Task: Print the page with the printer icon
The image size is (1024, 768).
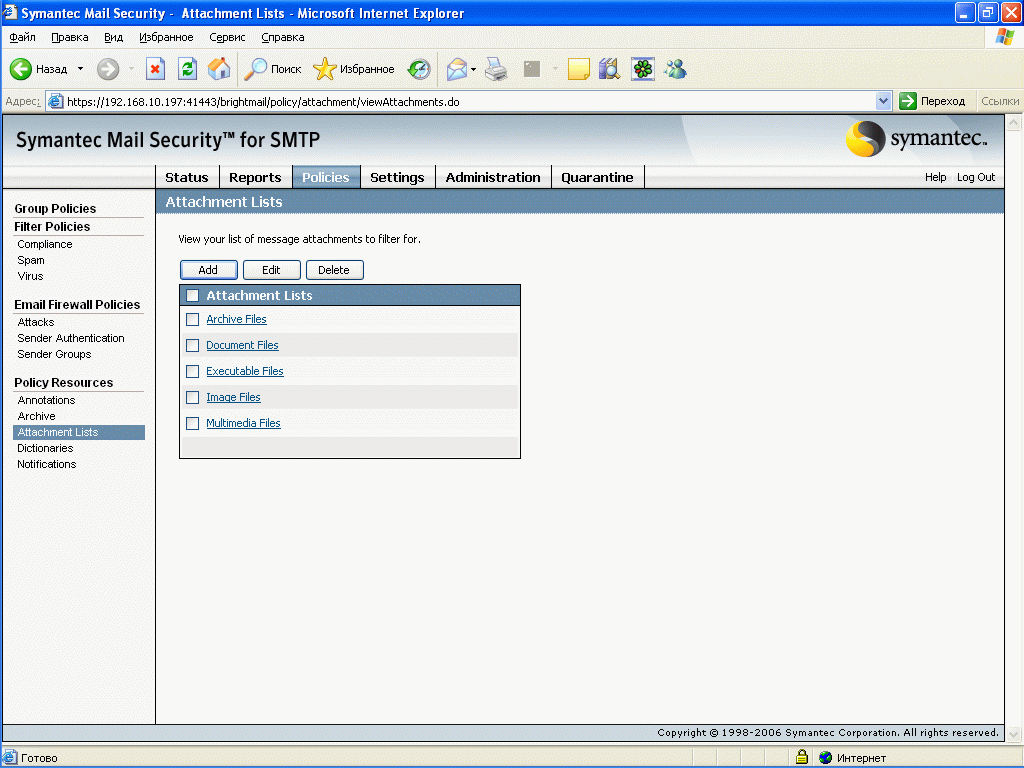Action: pyautogui.click(x=496, y=69)
